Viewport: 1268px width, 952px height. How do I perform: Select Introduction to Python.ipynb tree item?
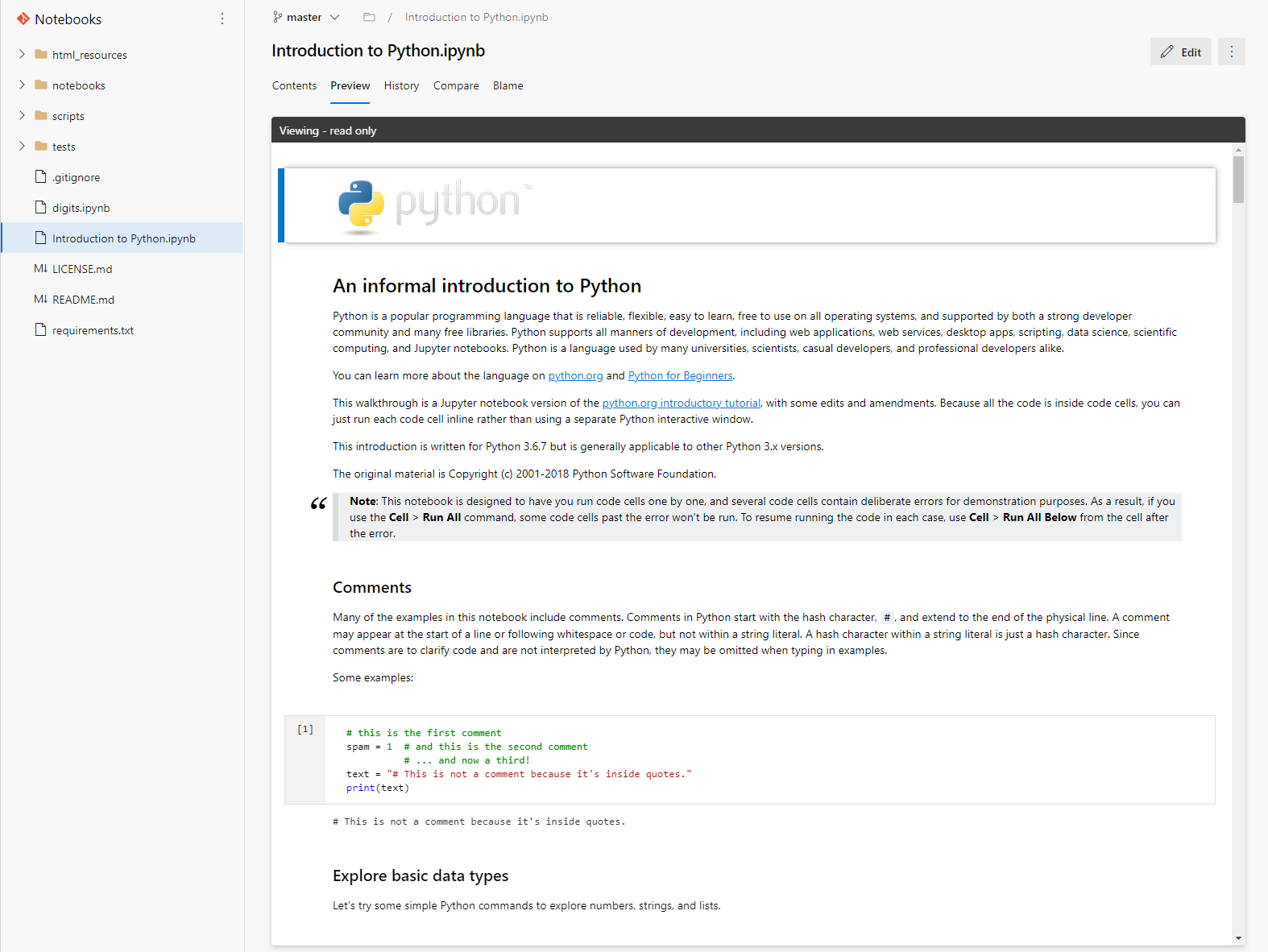(122, 238)
